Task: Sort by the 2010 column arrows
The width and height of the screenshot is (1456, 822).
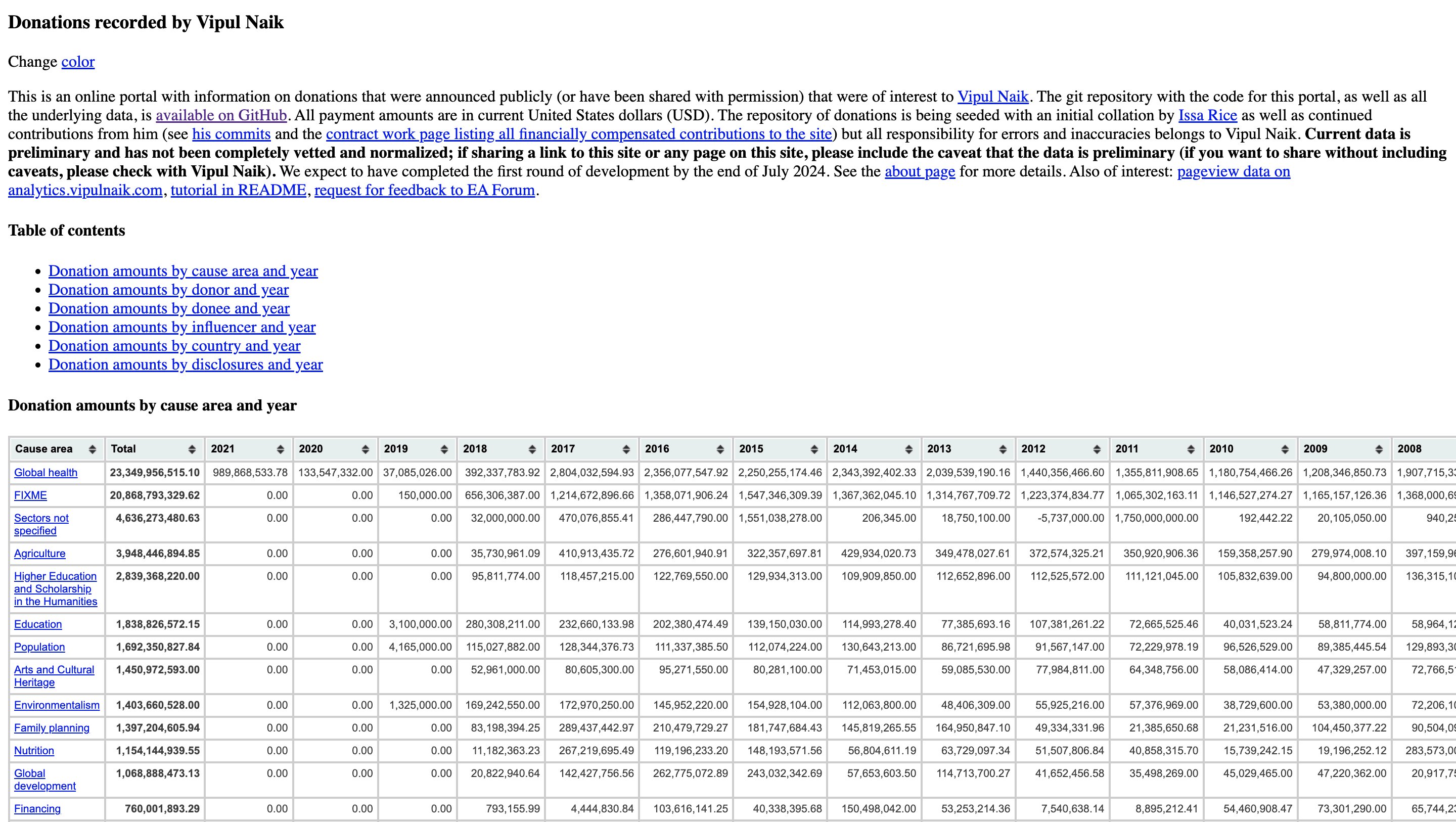Action: (x=1285, y=449)
